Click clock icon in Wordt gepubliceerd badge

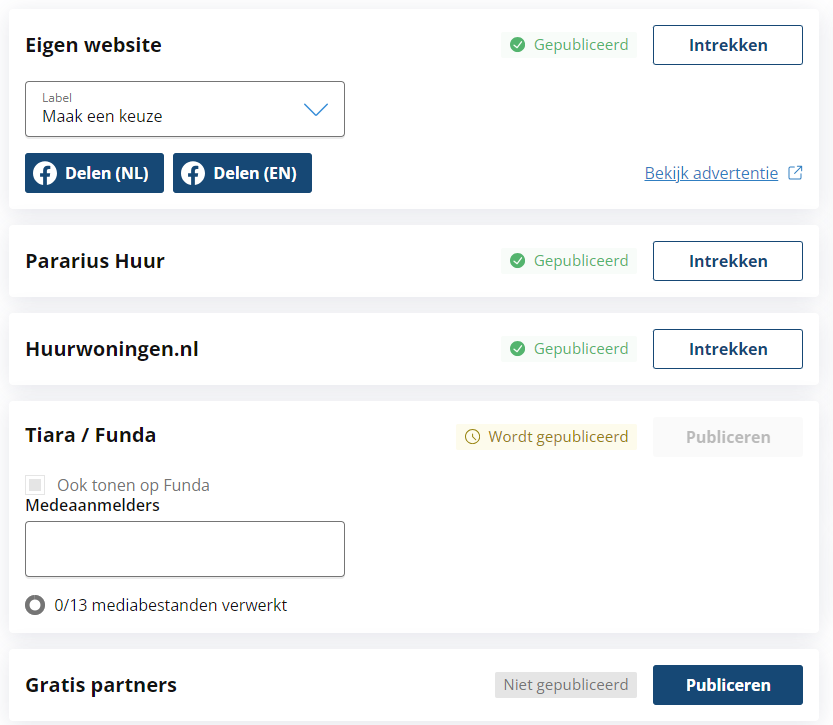(x=472, y=437)
